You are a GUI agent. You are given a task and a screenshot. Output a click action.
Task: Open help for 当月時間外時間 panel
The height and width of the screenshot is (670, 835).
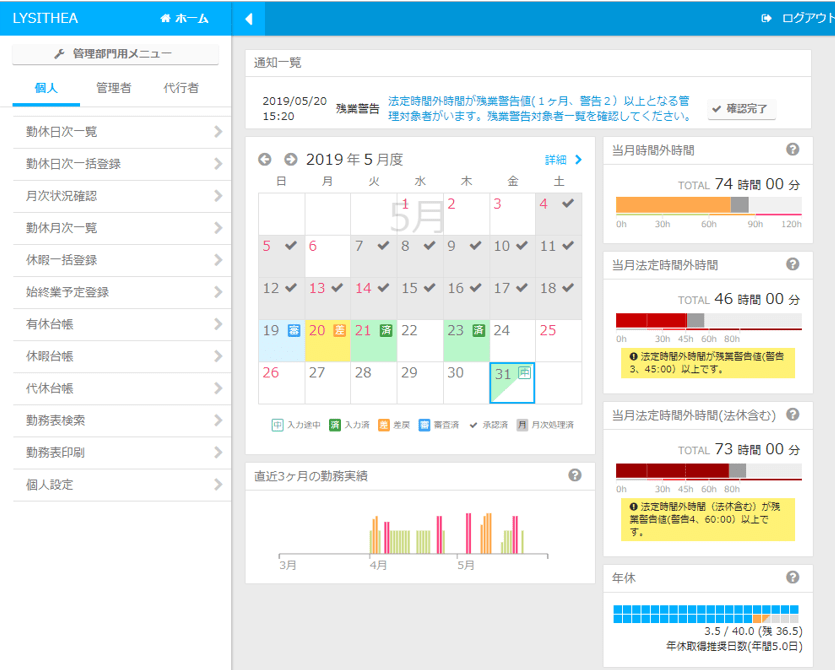(x=792, y=150)
